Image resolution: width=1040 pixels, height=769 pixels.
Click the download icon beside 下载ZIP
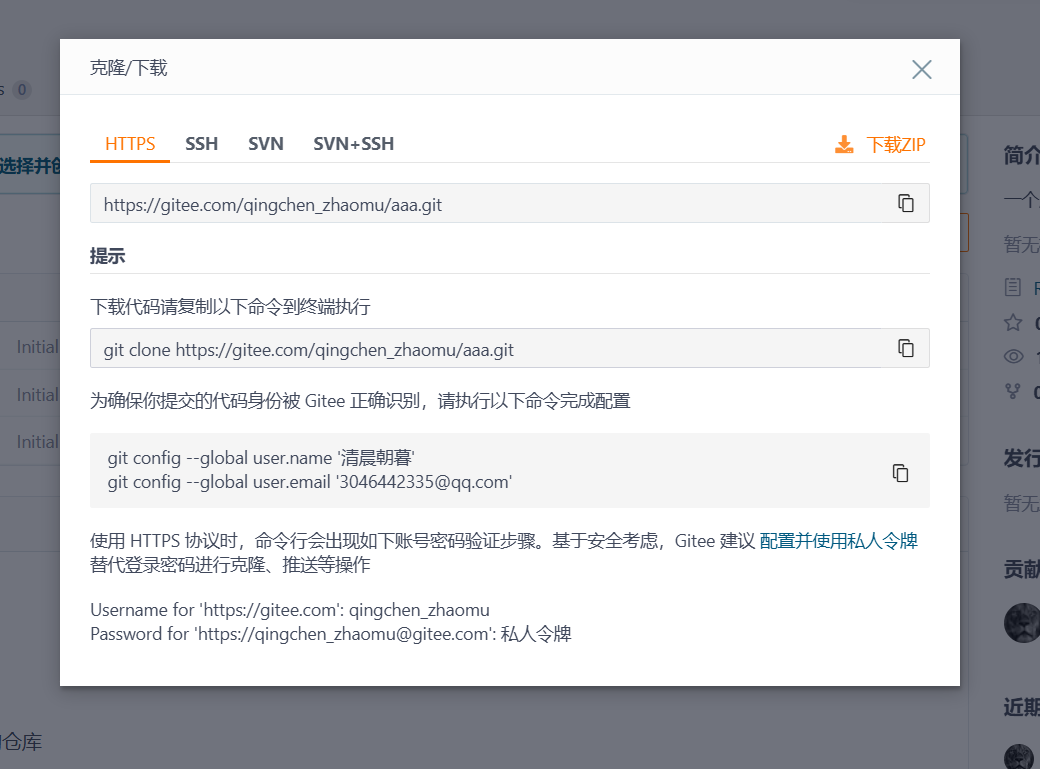pos(844,145)
